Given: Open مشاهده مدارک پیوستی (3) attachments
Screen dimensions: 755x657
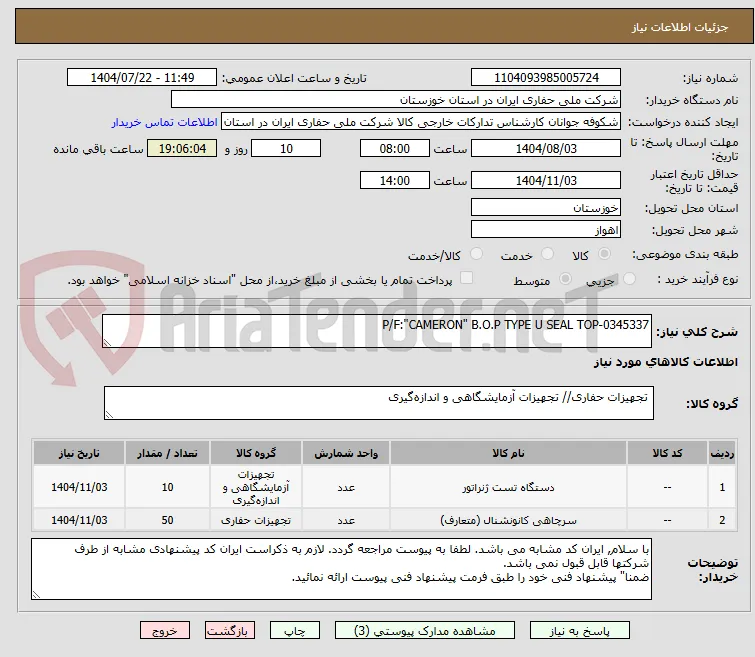Looking at the screenshot, I should [x=425, y=631].
